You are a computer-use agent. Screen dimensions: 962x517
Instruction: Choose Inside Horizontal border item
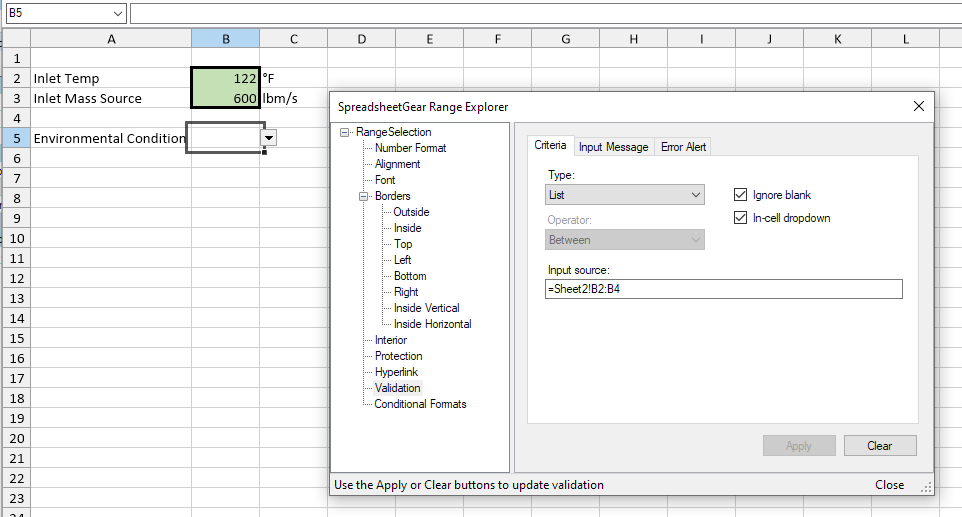tap(432, 324)
